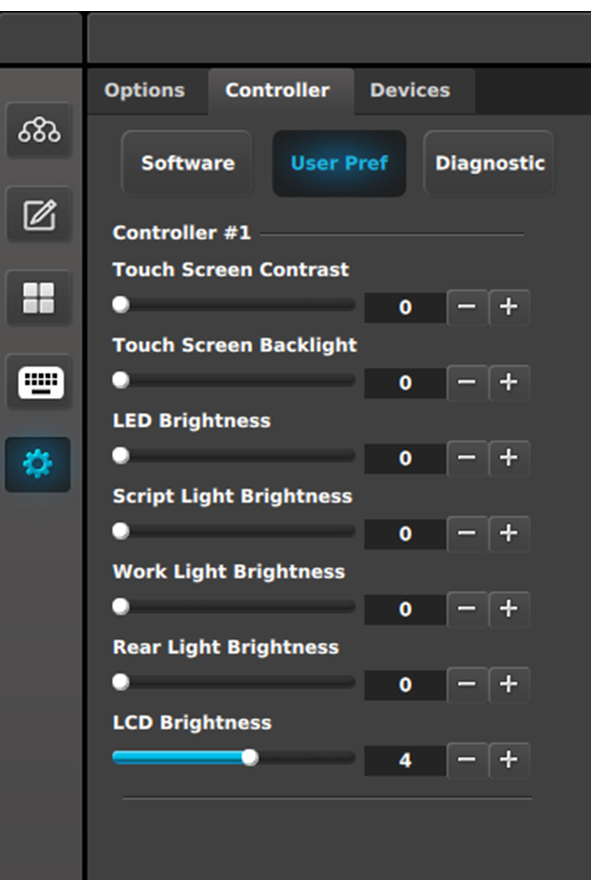Open the four-square grid sidebar icon

[39, 297]
